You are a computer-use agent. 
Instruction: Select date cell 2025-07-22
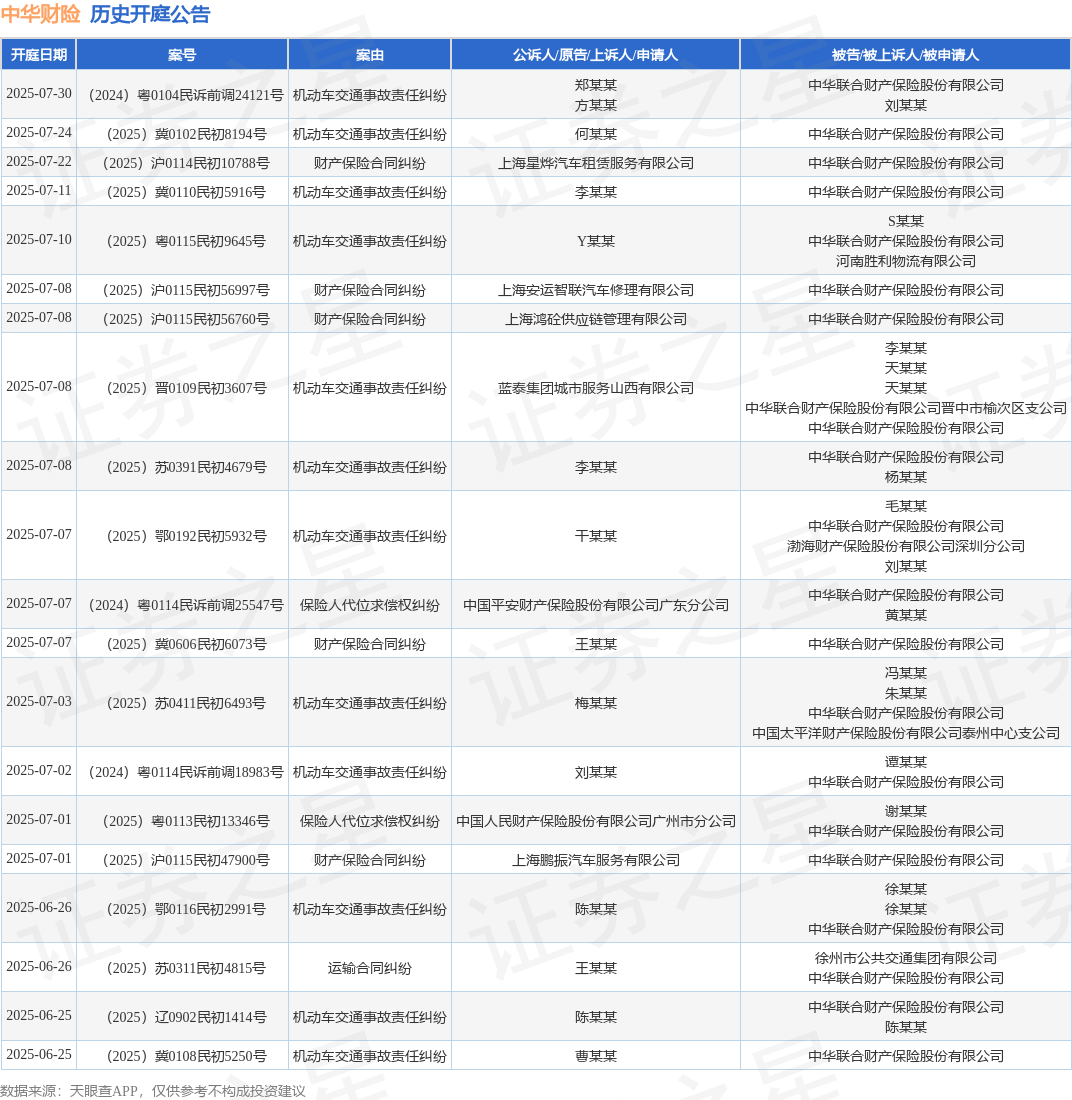pyautogui.click(x=39, y=161)
